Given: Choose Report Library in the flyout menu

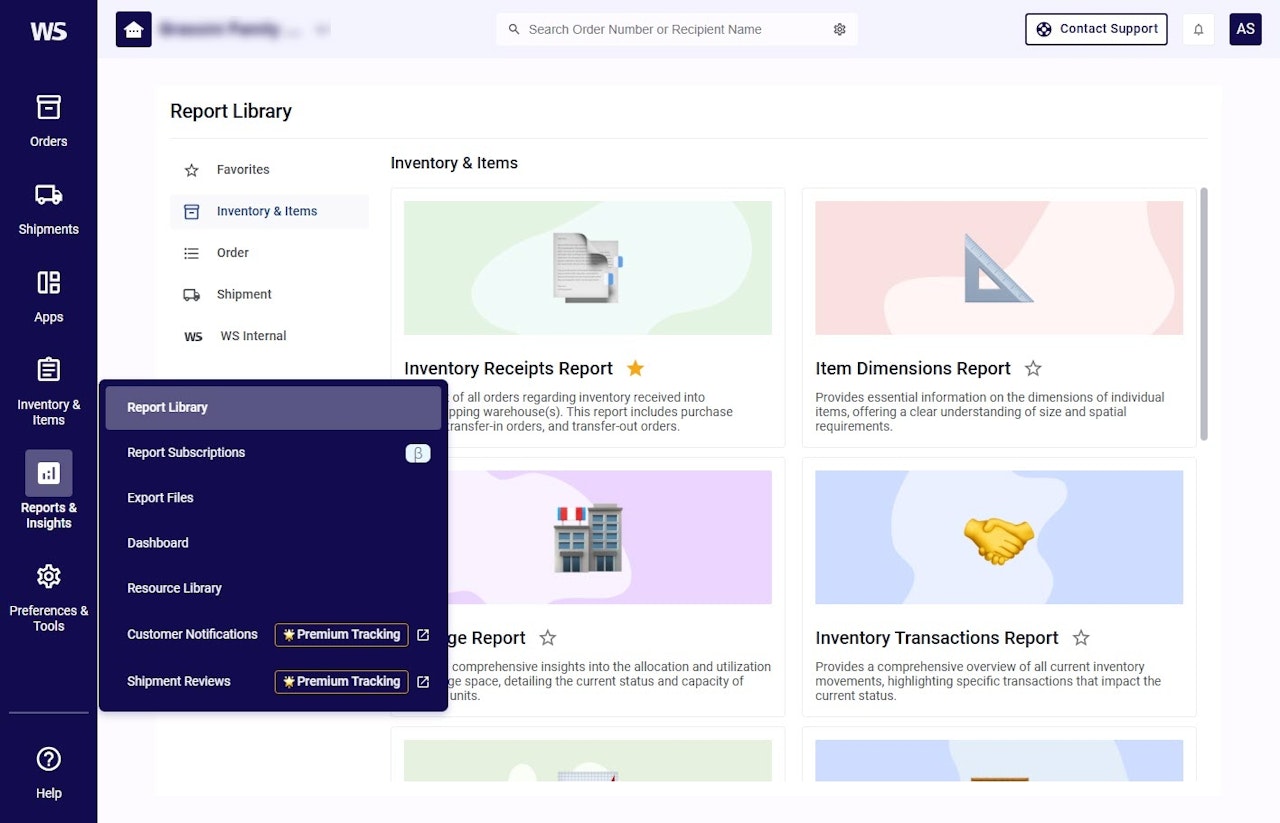Looking at the screenshot, I should (x=273, y=408).
